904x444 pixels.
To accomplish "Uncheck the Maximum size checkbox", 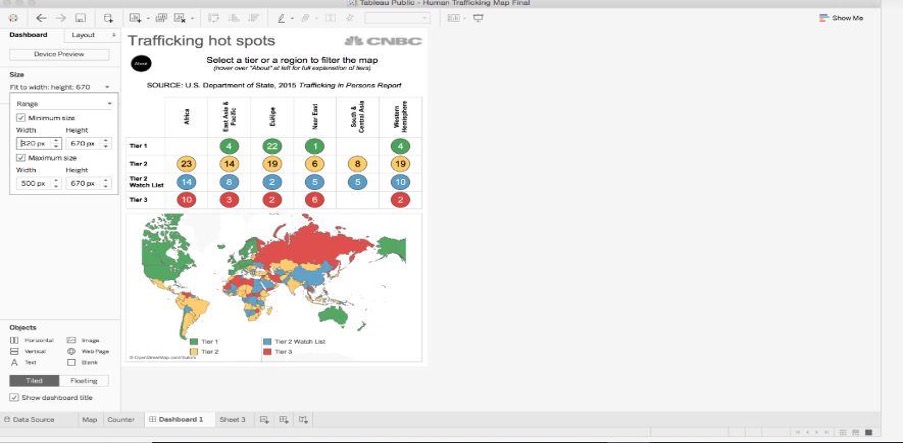I will 21,157.
